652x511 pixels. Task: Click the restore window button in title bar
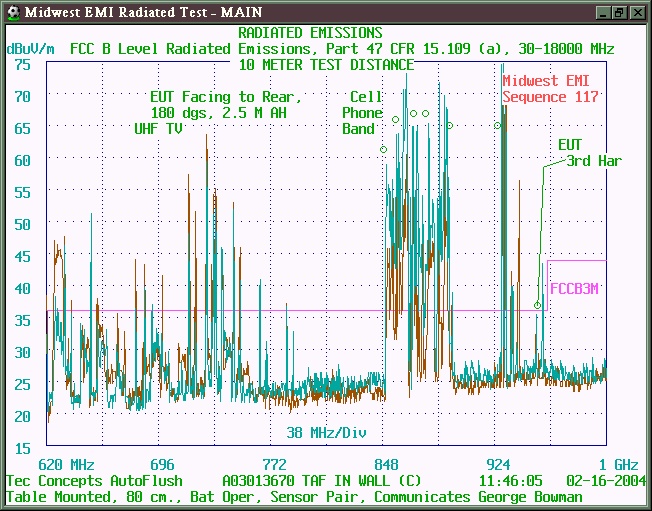click(619, 12)
